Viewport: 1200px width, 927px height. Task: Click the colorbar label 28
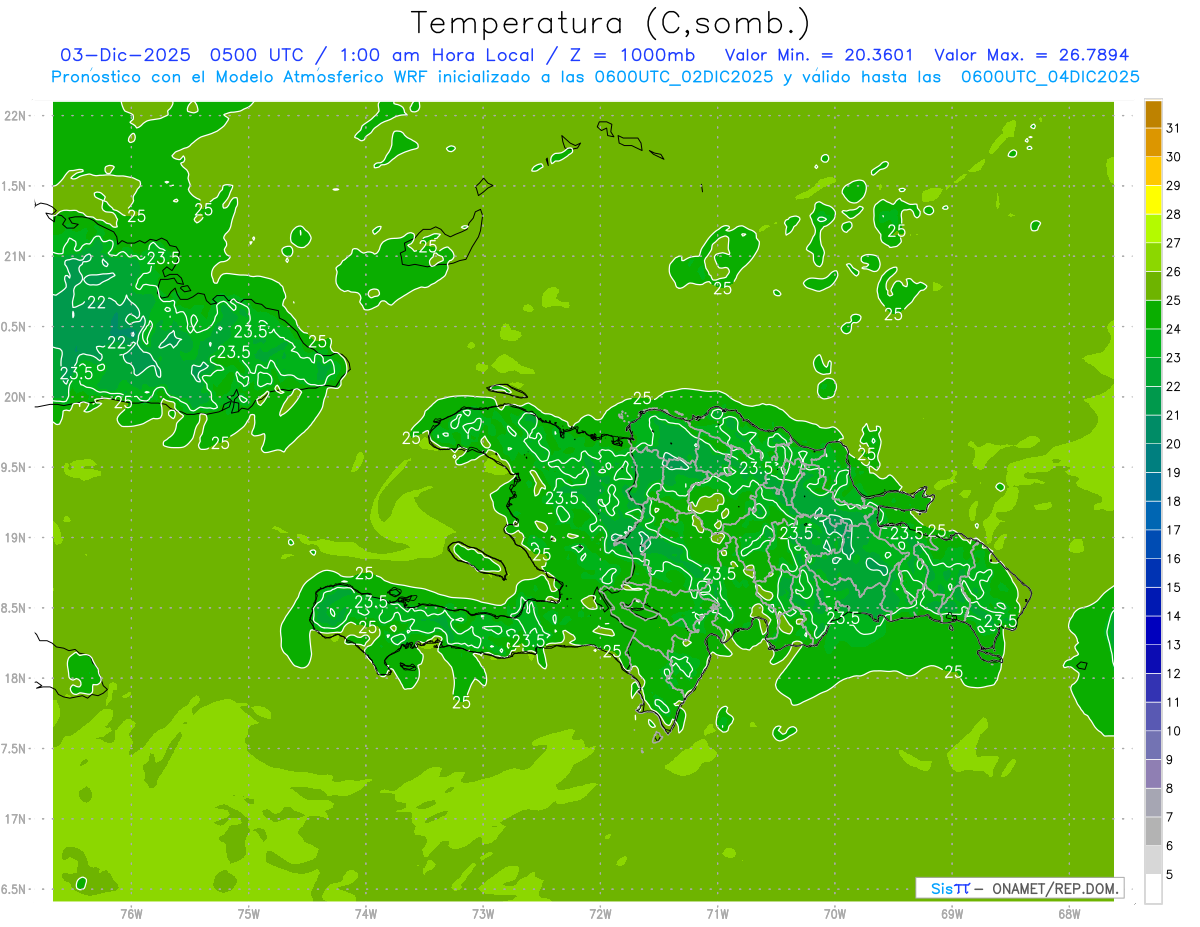click(1173, 214)
